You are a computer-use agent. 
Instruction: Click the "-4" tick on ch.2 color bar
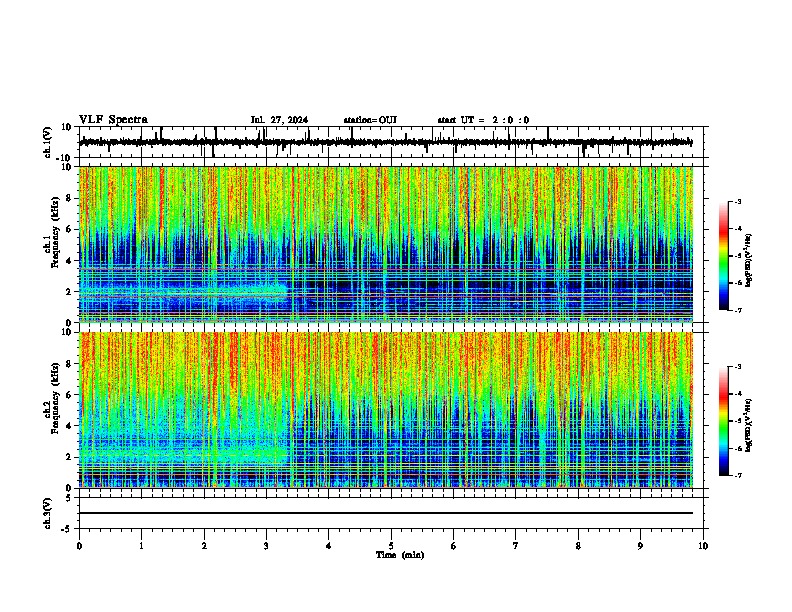tap(738, 394)
